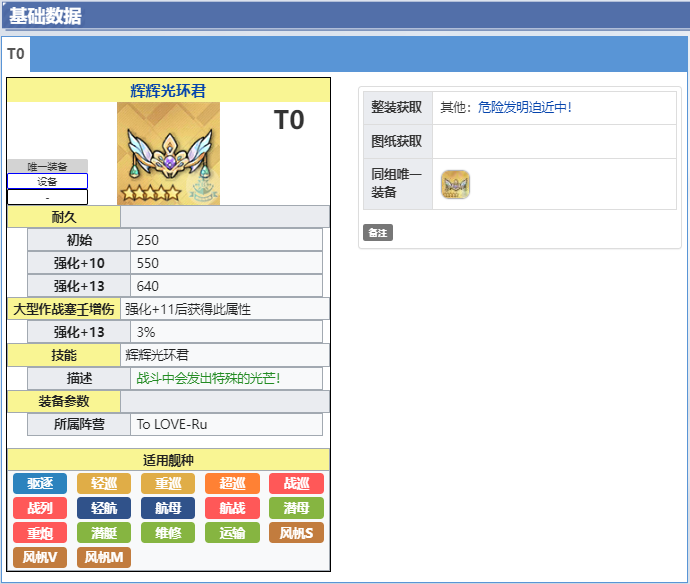The width and height of the screenshot is (690, 584).
Task: Click the large T0 tier label
Action: coord(289,120)
